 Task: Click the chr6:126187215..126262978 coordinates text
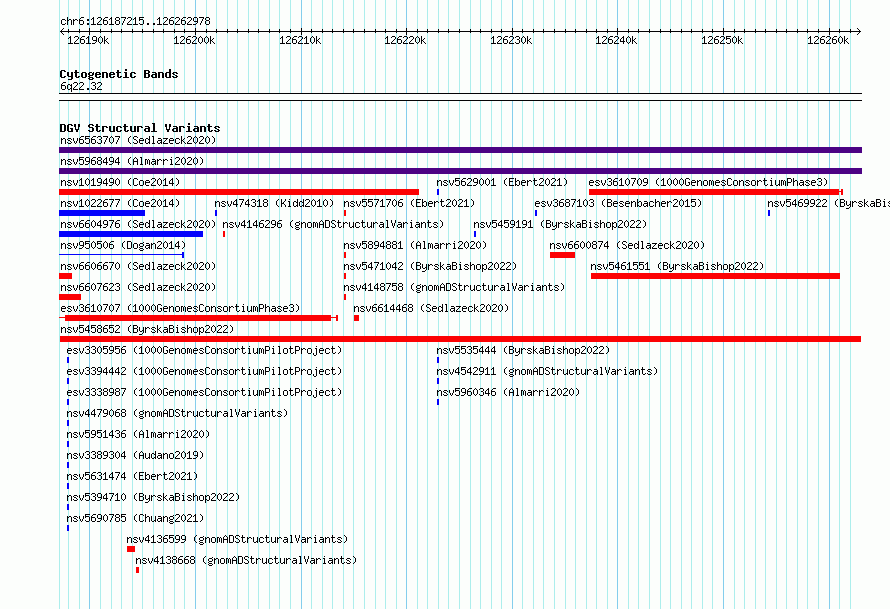tap(135, 21)
